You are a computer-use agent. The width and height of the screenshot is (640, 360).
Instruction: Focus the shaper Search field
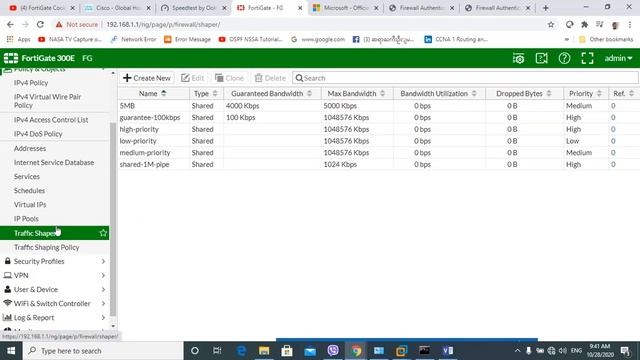coord(465,78)
